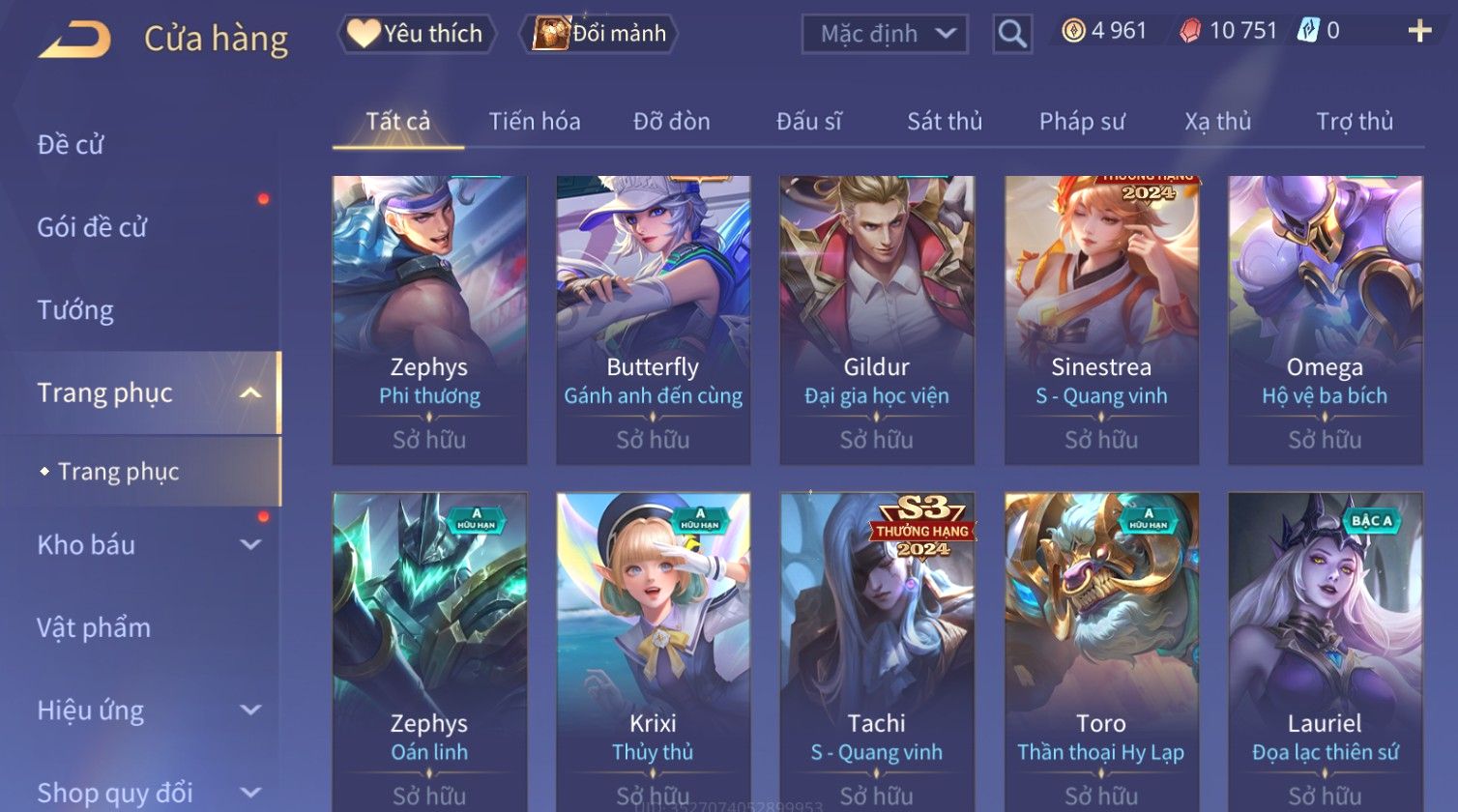The width and height of the screenshot is (1458, 812).
Task: Select the Tiến hóa tab
Action: point(535,121)
